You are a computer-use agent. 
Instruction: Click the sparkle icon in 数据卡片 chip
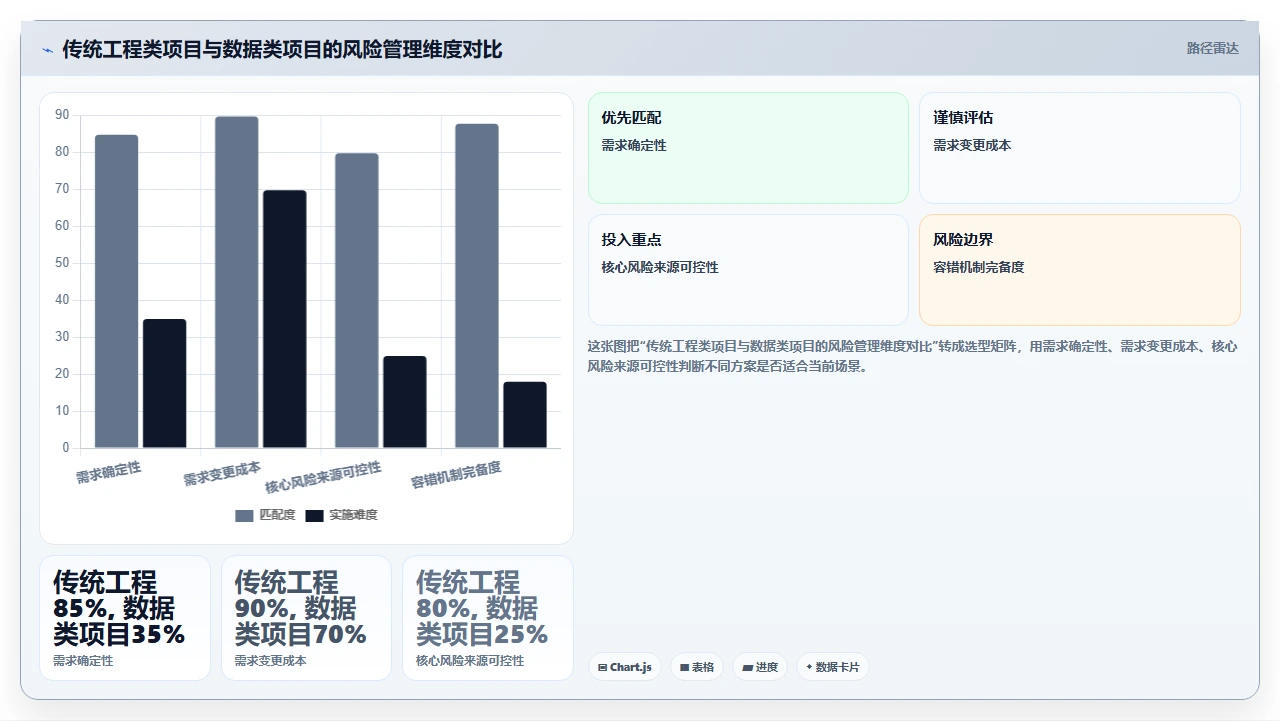tap(809, 667)
